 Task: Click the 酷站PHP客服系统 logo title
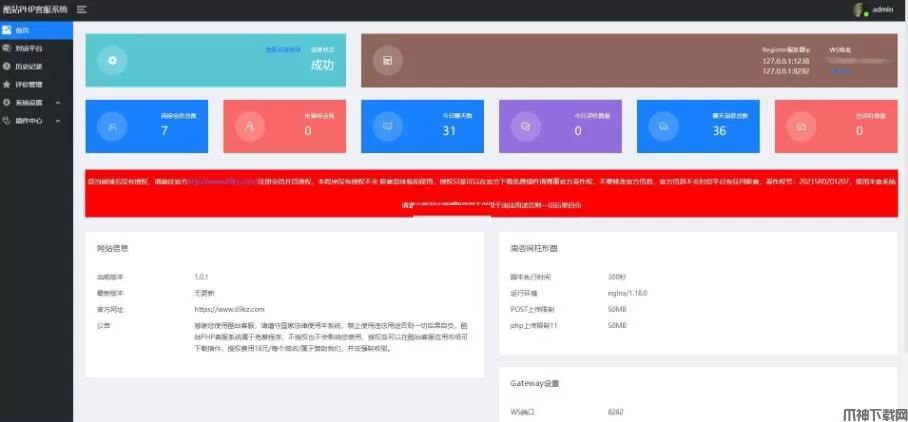[x=35, y=9]
